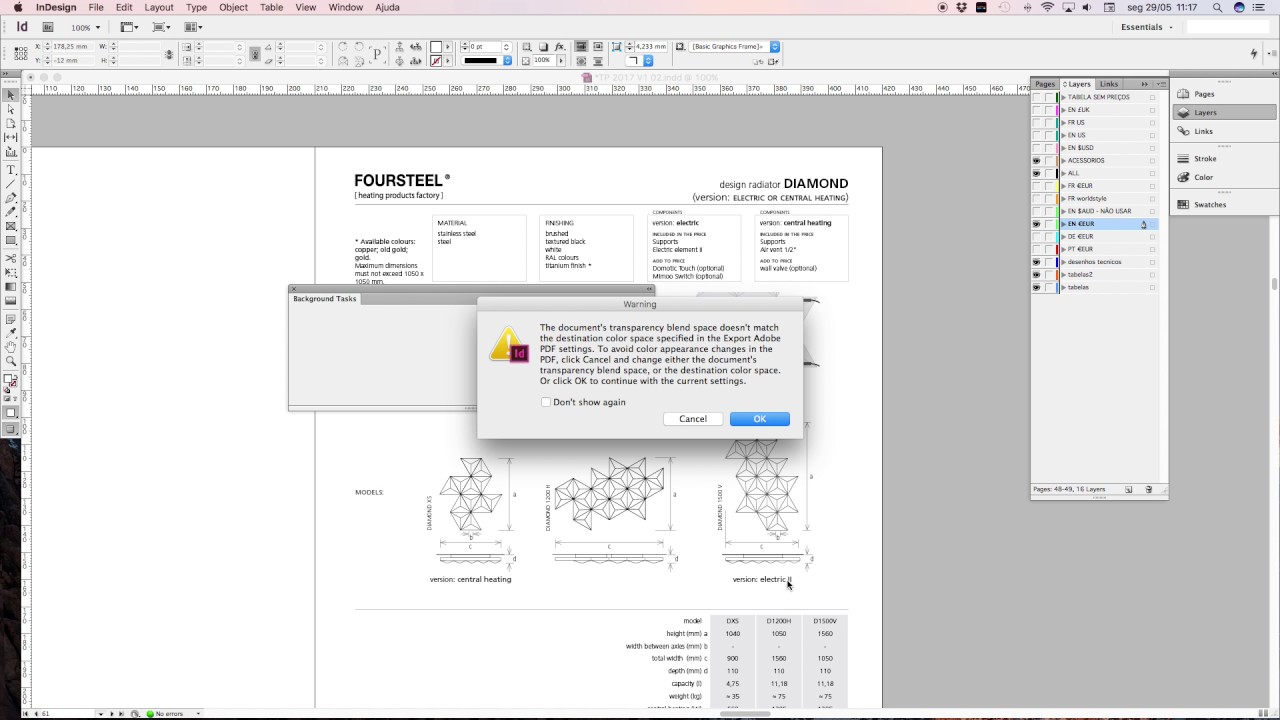
Task: Check the Don't show again checkbox
Action: 546,402
